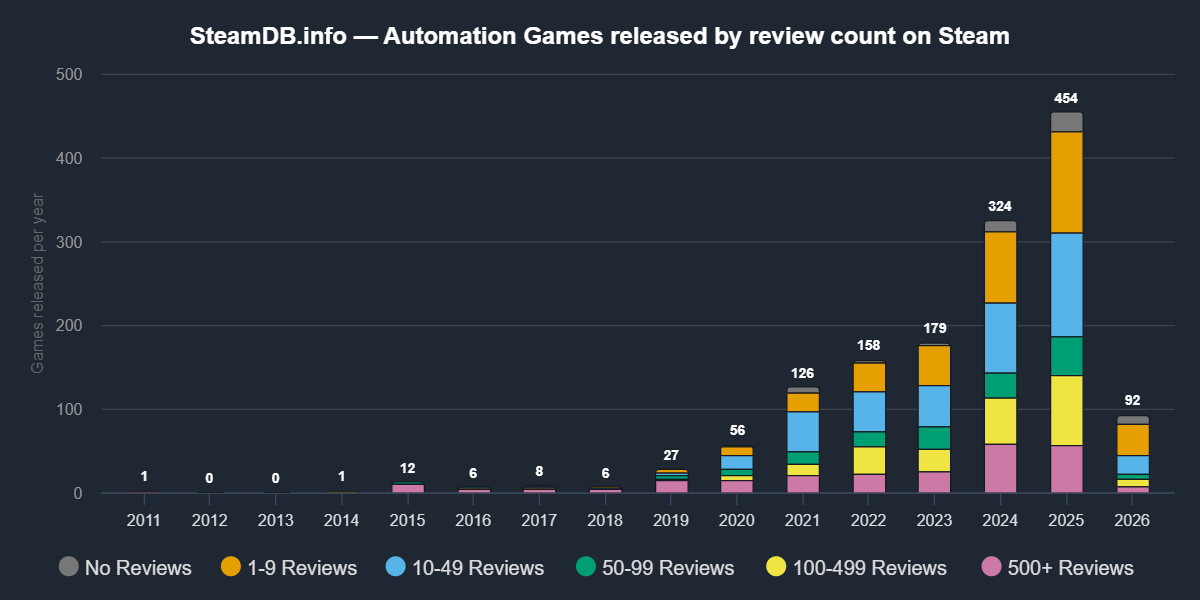Toggle the 1-9 Reviews legend series
This screenshot has height=600, width=1200.
coord(288,568)
